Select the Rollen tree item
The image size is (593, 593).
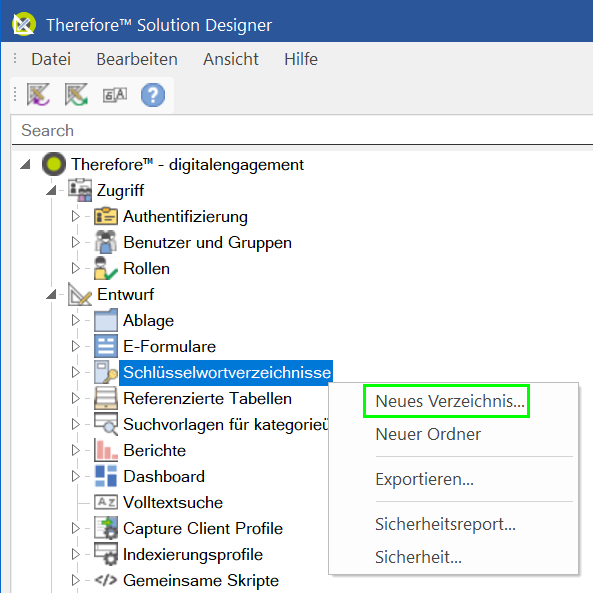[x=146, y=268]
